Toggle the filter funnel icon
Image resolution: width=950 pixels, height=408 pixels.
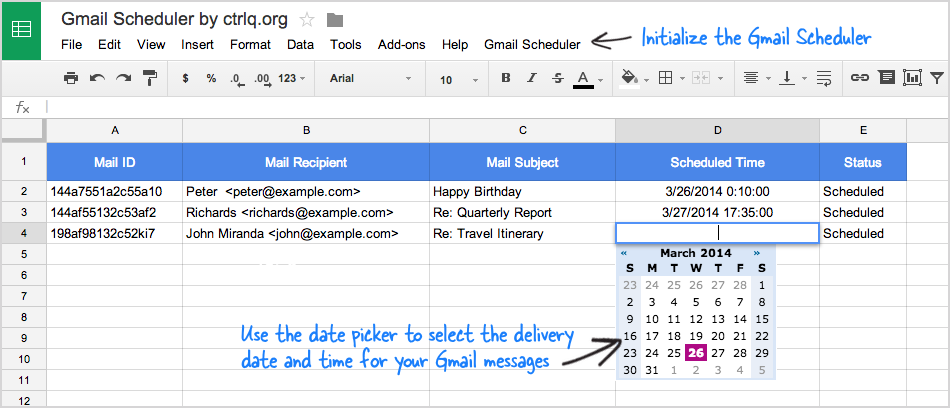click(937, 78)
